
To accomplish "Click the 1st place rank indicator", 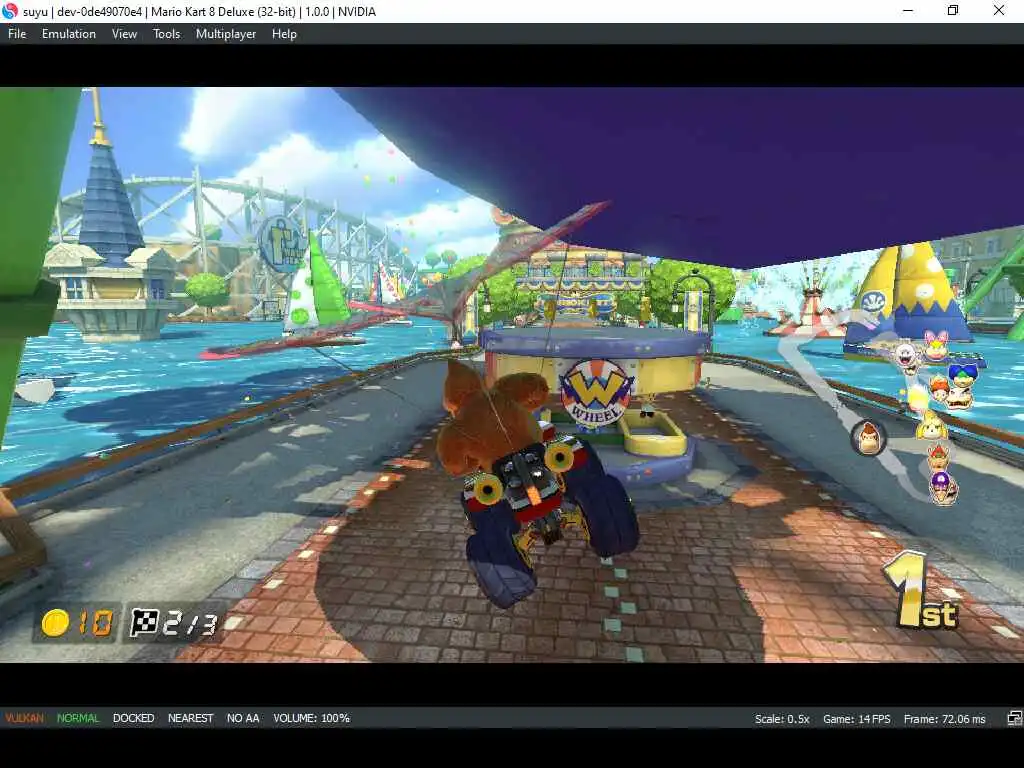I will click(921, 591).
